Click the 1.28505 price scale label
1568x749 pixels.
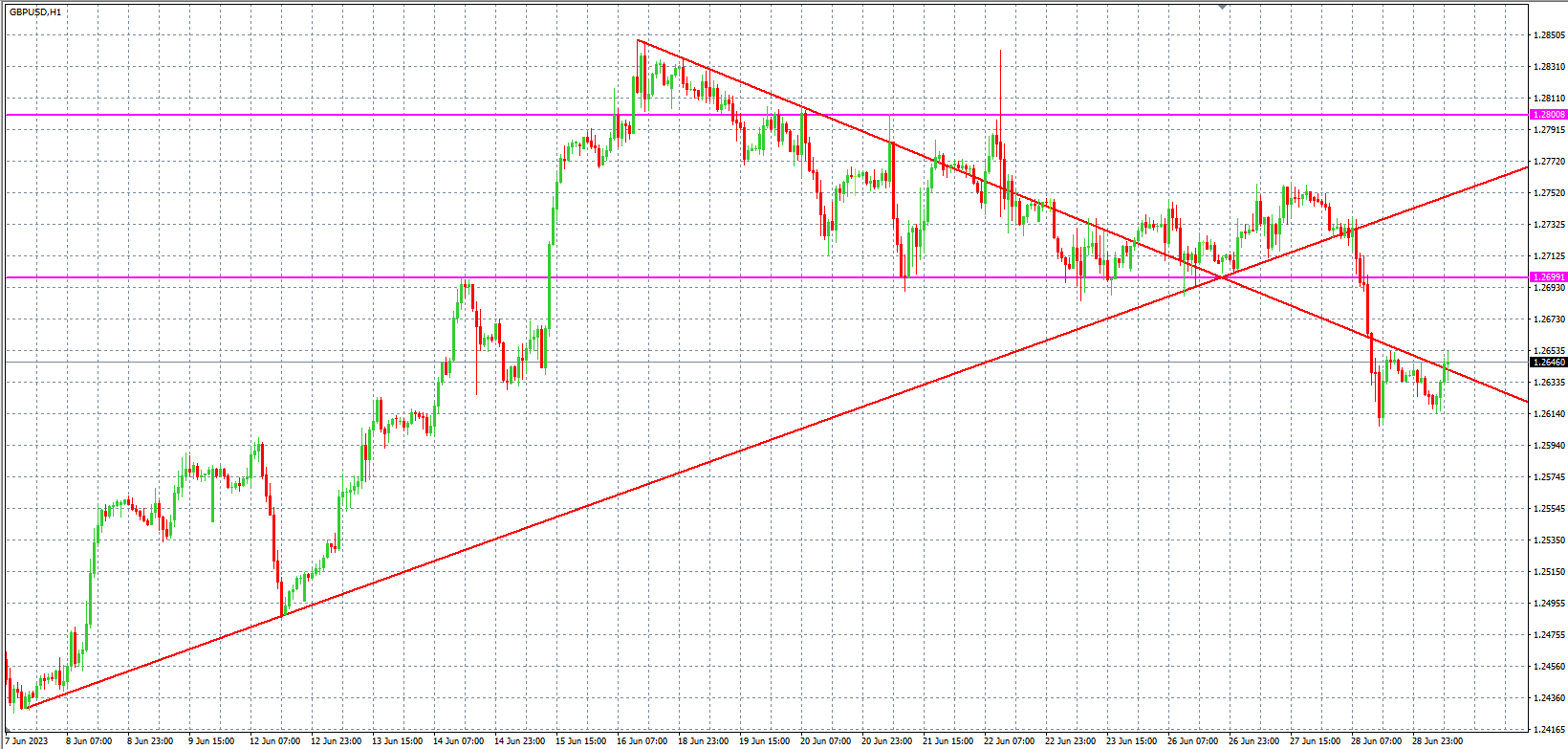point(1549,35)
